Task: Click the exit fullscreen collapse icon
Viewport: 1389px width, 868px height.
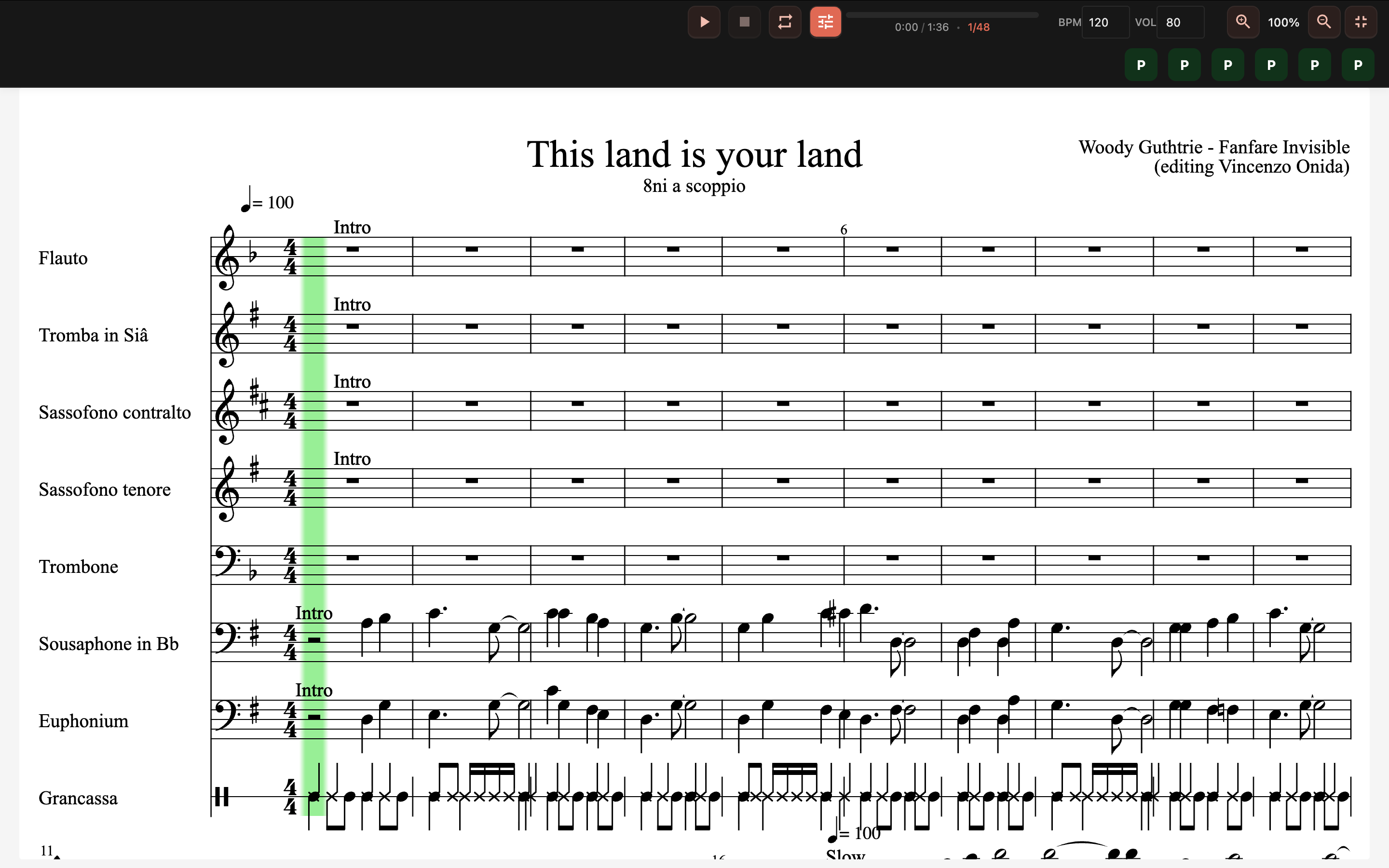Action: click(1361, 22)
